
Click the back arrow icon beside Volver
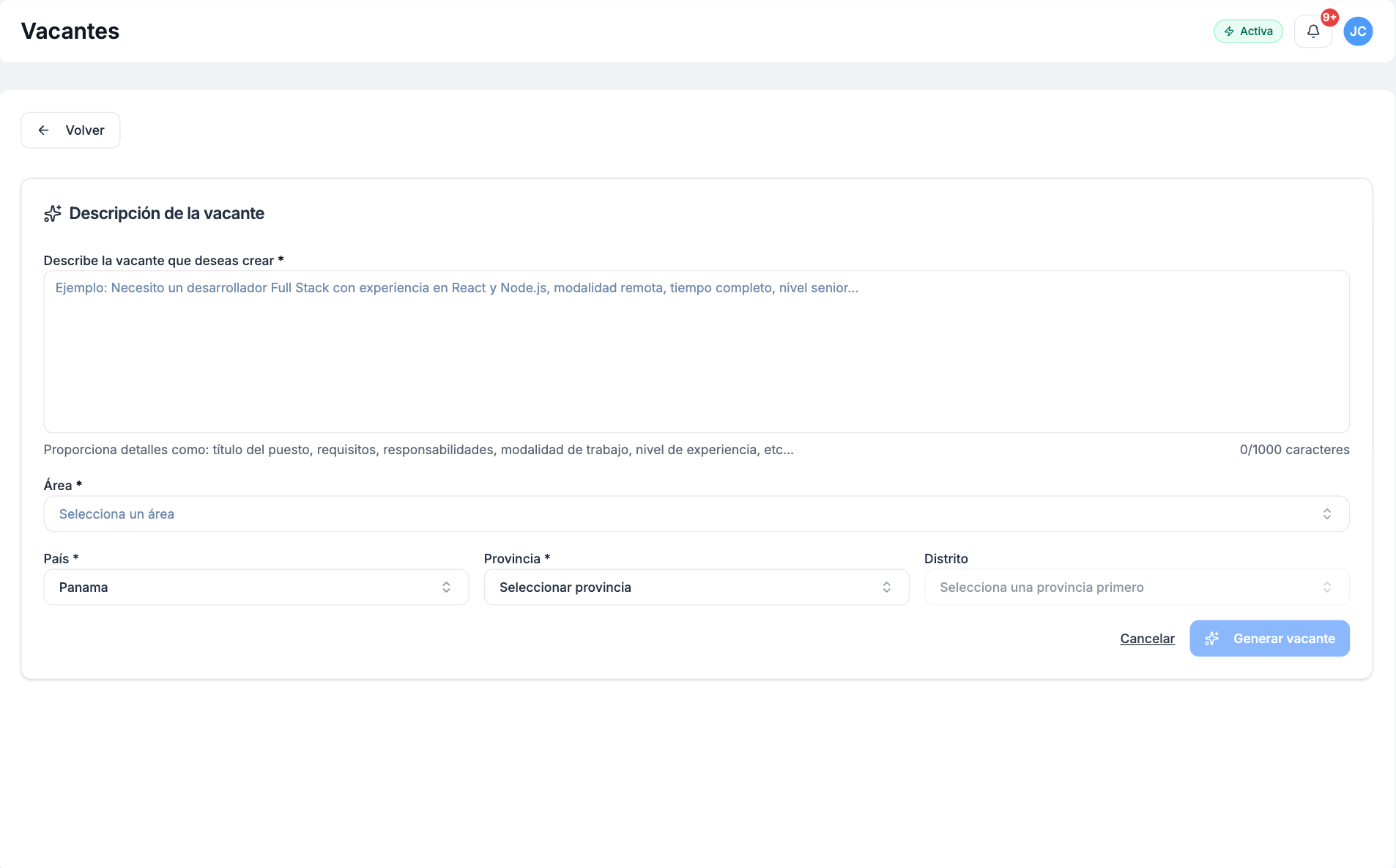pyautogui.click(x=44, y=130)
